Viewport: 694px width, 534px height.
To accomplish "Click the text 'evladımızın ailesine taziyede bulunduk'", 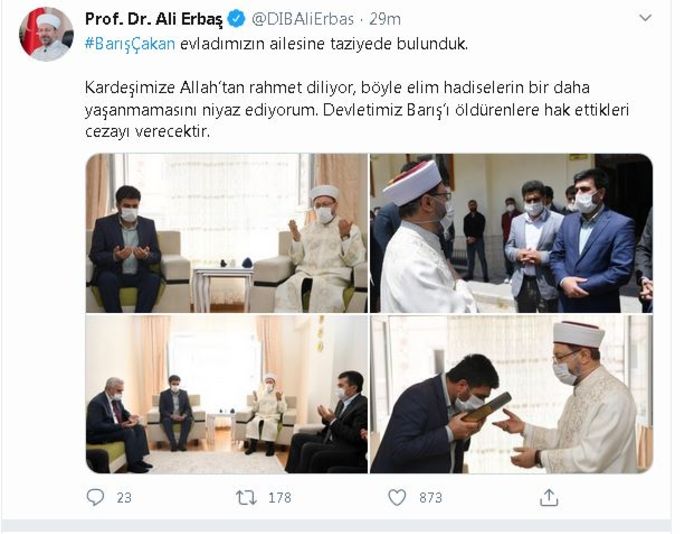I will 324,44.
